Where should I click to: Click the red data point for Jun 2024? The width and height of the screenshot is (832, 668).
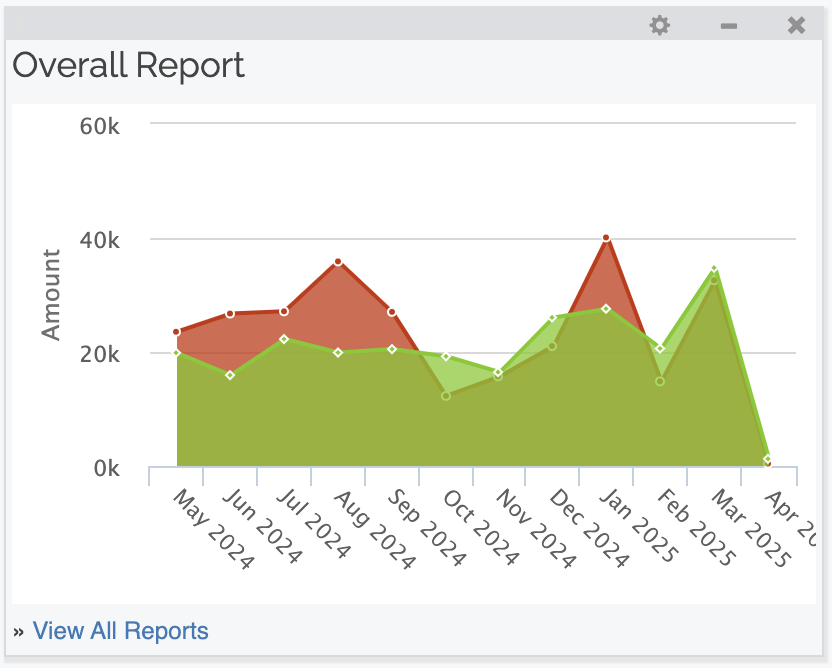point(230,314)
